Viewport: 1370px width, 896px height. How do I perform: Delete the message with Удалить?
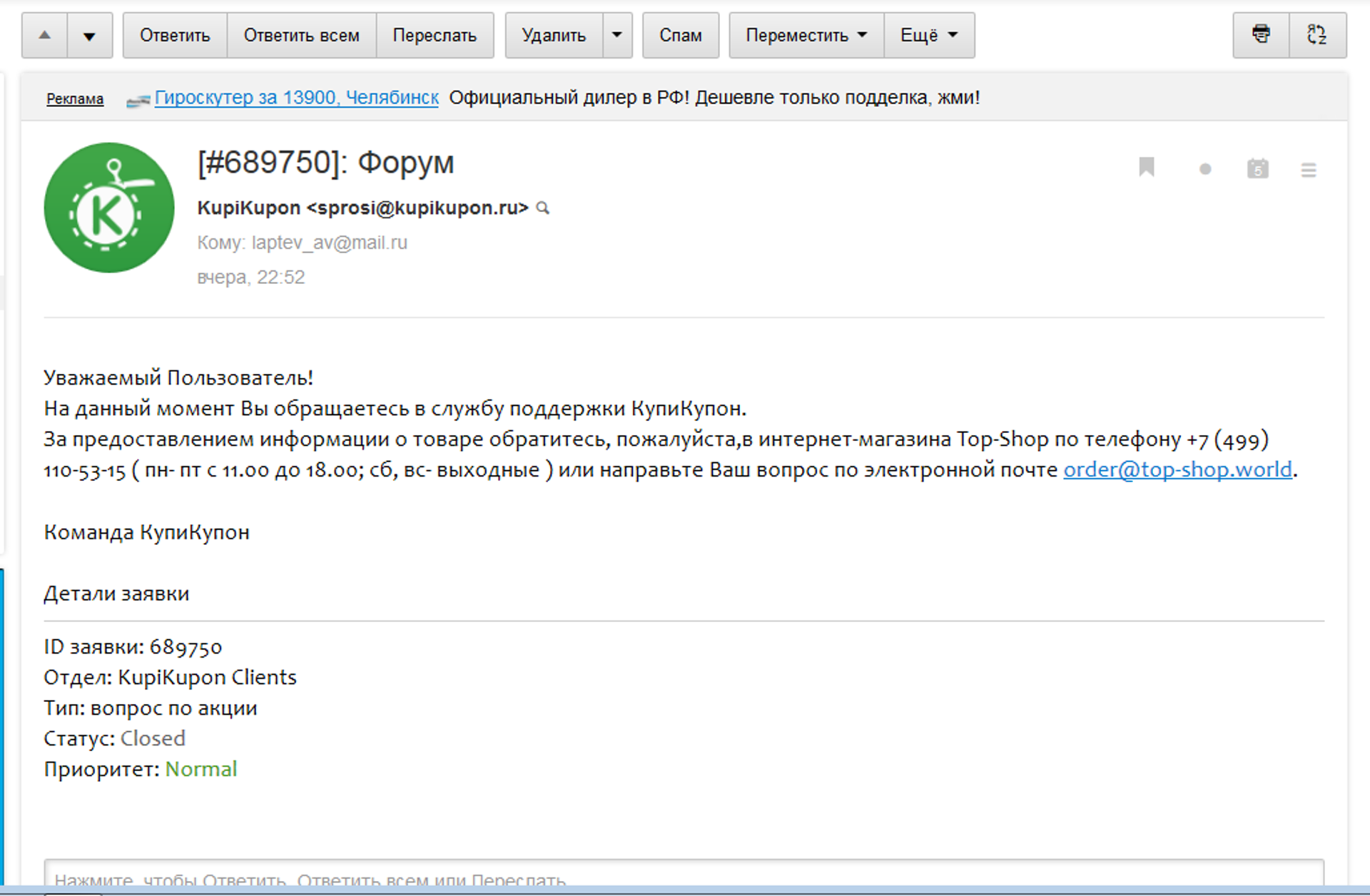pyautogui.click(x=554, y=35)
